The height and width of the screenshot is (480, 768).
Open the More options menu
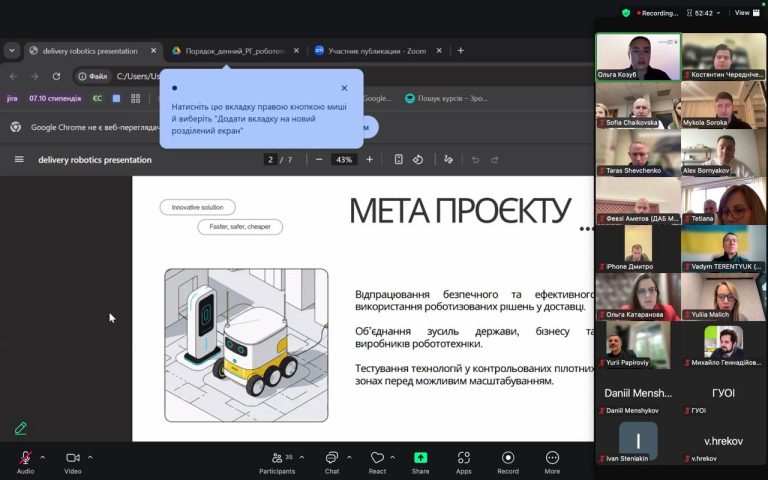(552, 459)
